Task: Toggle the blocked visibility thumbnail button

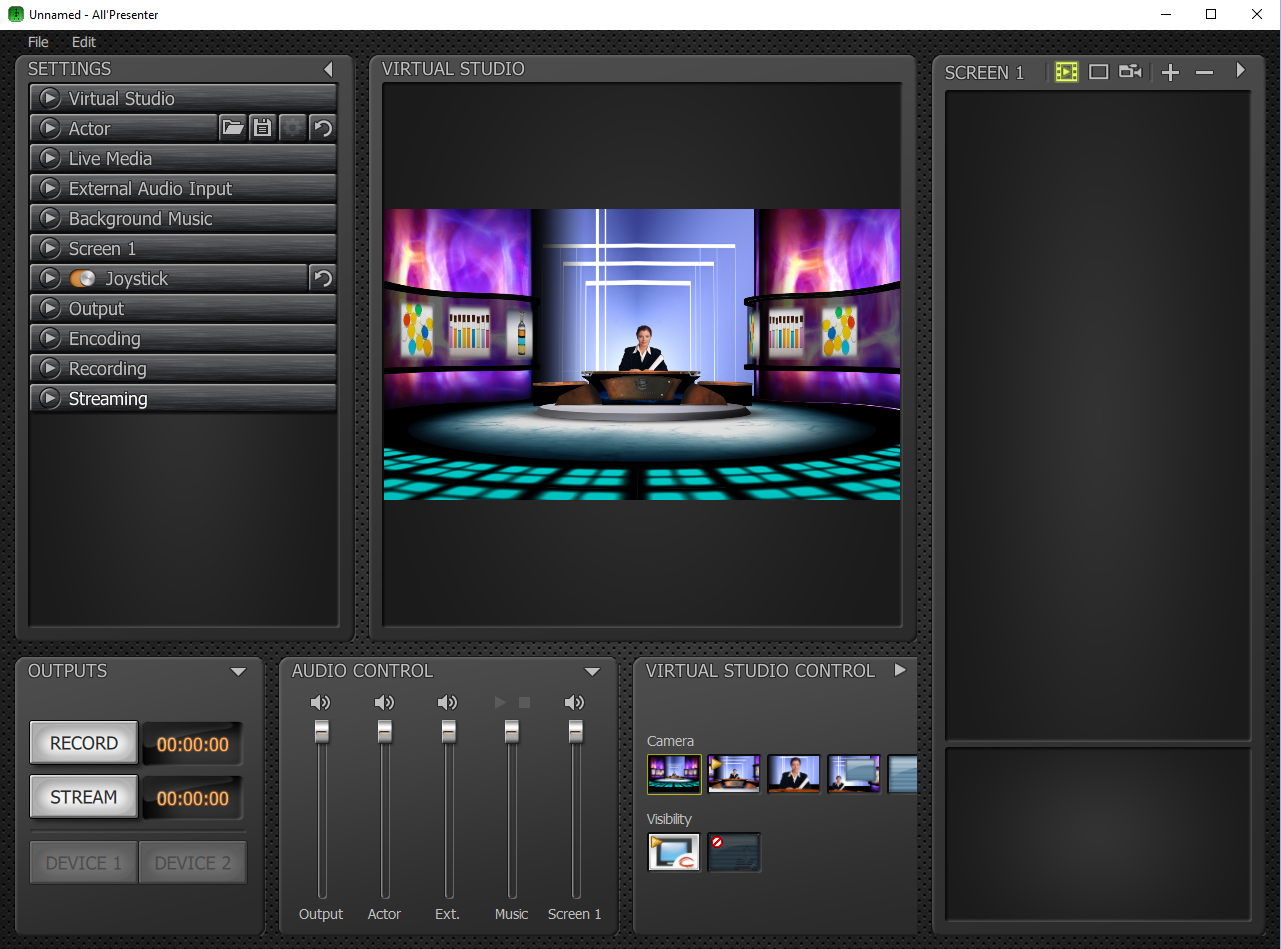Action: tap(734, 852)
